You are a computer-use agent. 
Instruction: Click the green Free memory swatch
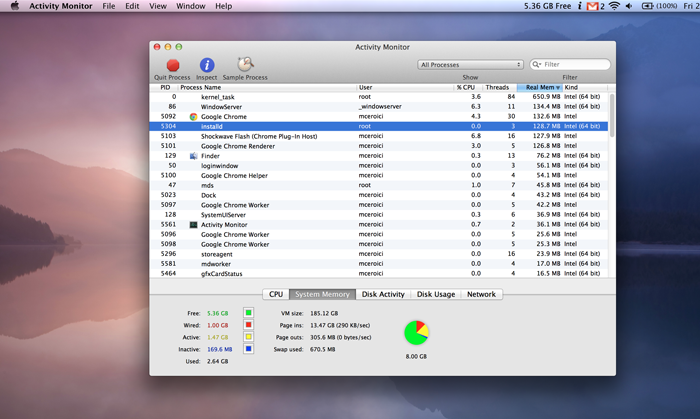point(249,313)
